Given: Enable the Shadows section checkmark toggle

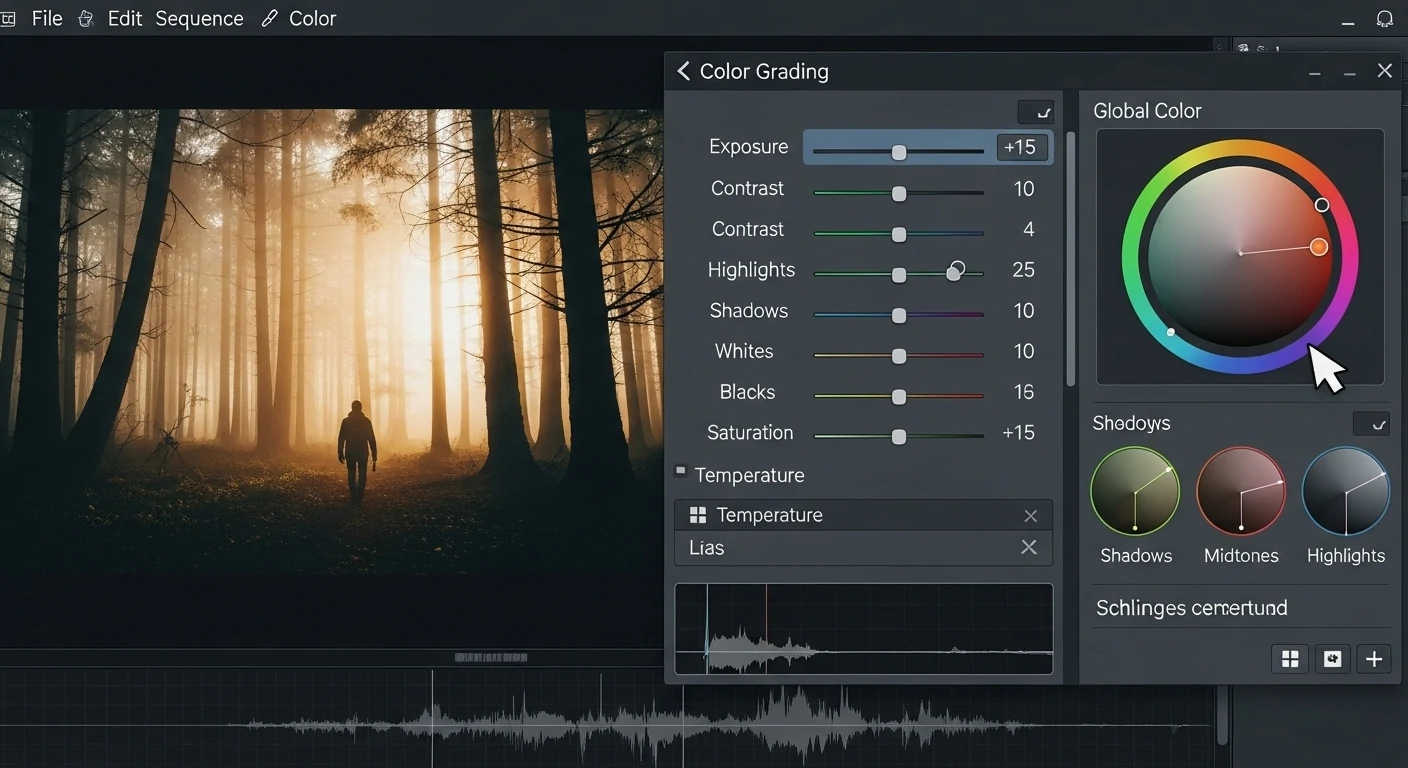Looking at the screenshot, I should (1371, 423).
